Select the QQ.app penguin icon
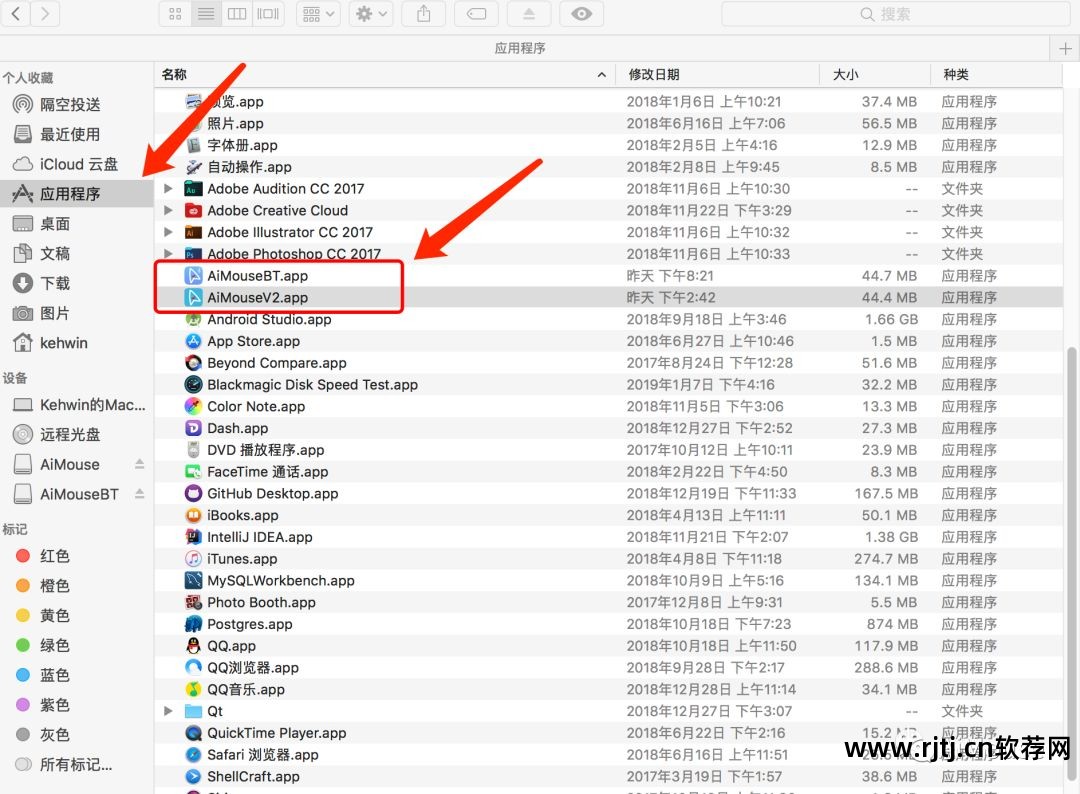 tap(194, 646)
